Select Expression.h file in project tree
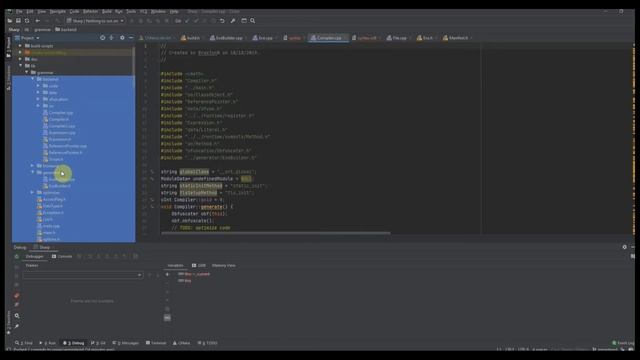Viewport: 640px width, 360px height. click(57, 139)
